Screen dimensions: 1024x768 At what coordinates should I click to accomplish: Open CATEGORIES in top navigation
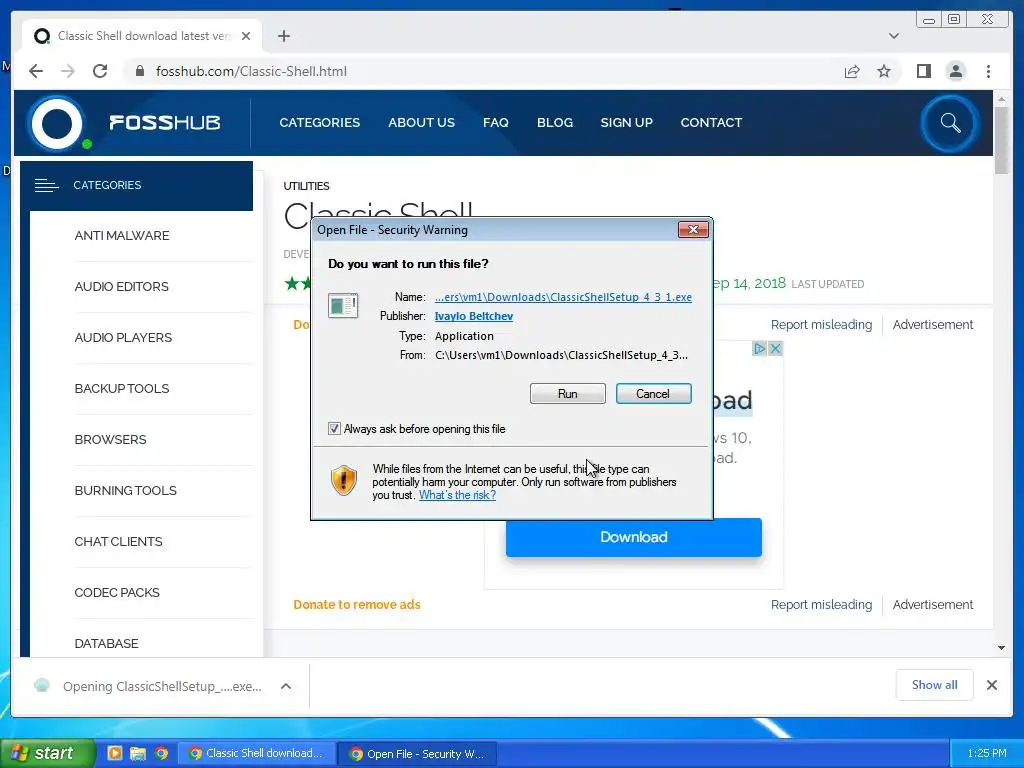click(x=319, y=123)
